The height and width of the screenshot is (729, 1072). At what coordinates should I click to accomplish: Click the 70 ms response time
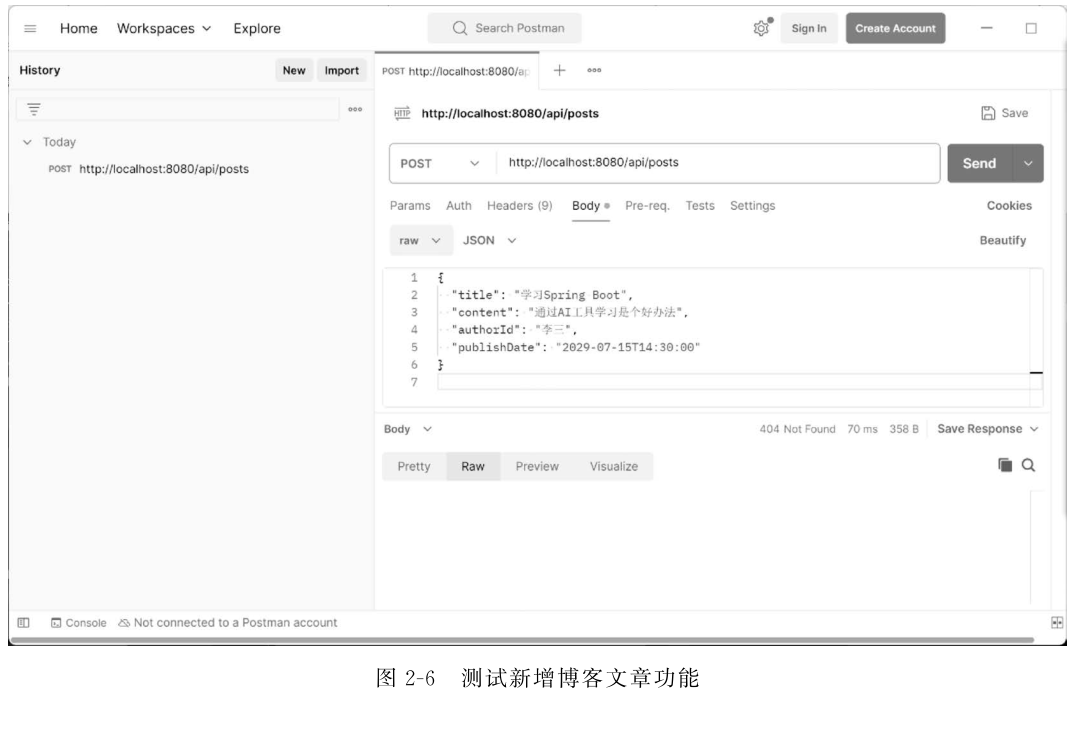tap(862, 429)
